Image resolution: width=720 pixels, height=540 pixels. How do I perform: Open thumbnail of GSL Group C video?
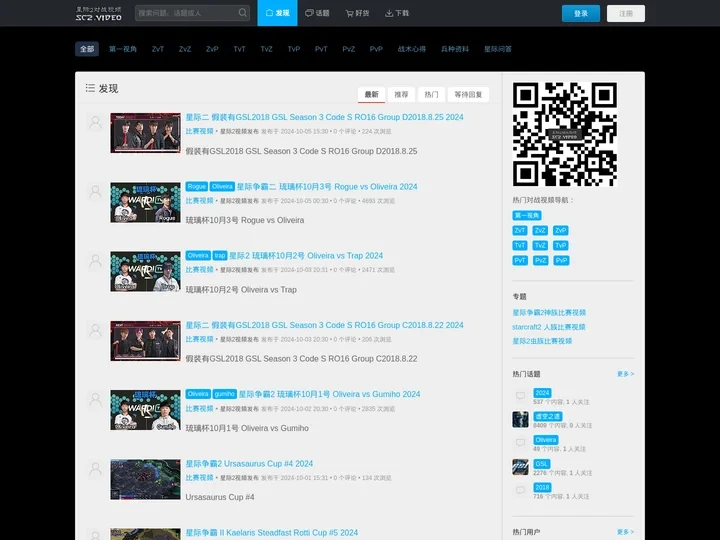[x=146, y=341]
